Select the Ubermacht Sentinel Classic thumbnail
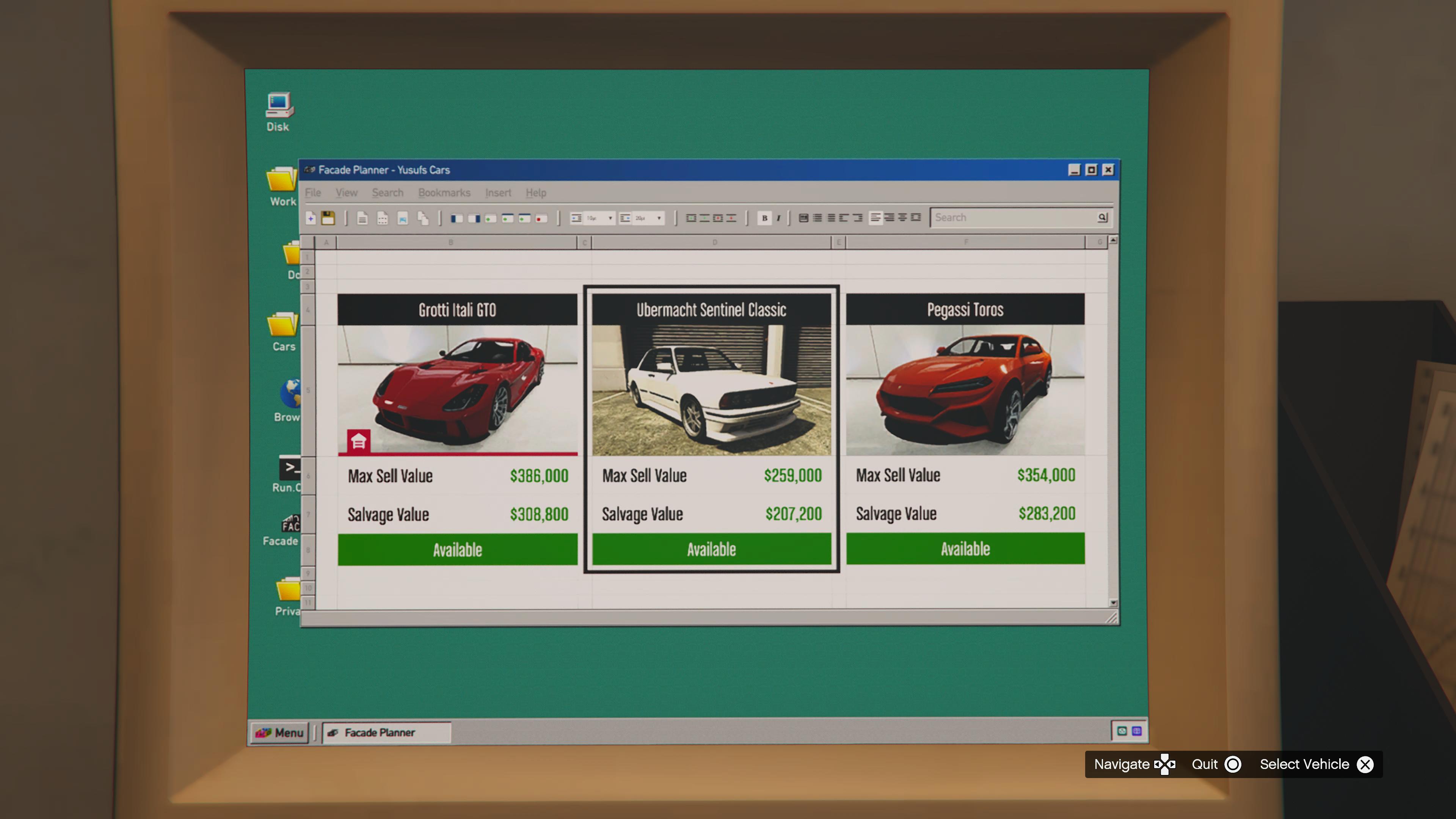Screen dimensions: 1456x819 [x=711, y=390]
